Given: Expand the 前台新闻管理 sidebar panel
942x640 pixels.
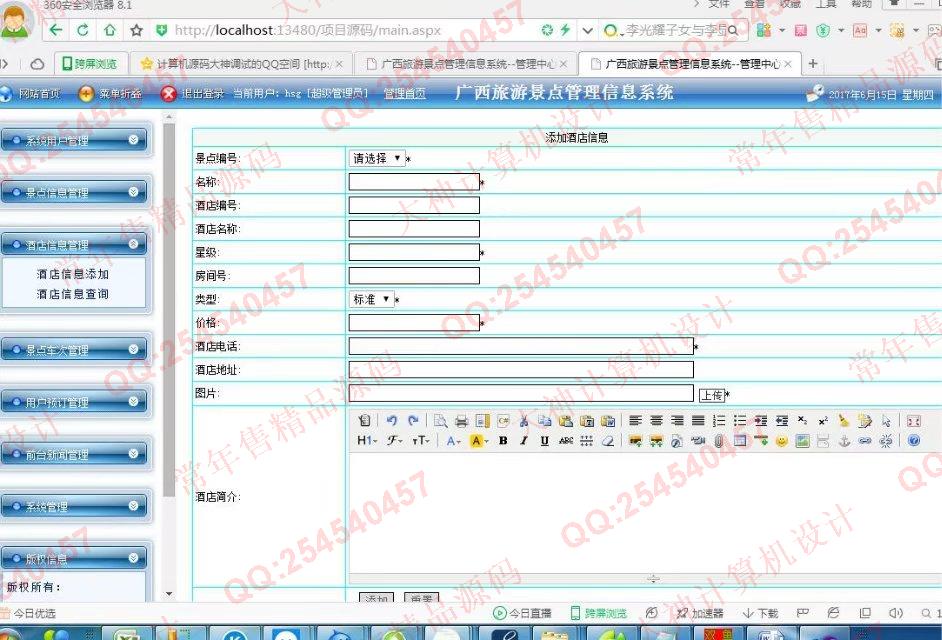Looking at the screenshot, I should (75, 454).
